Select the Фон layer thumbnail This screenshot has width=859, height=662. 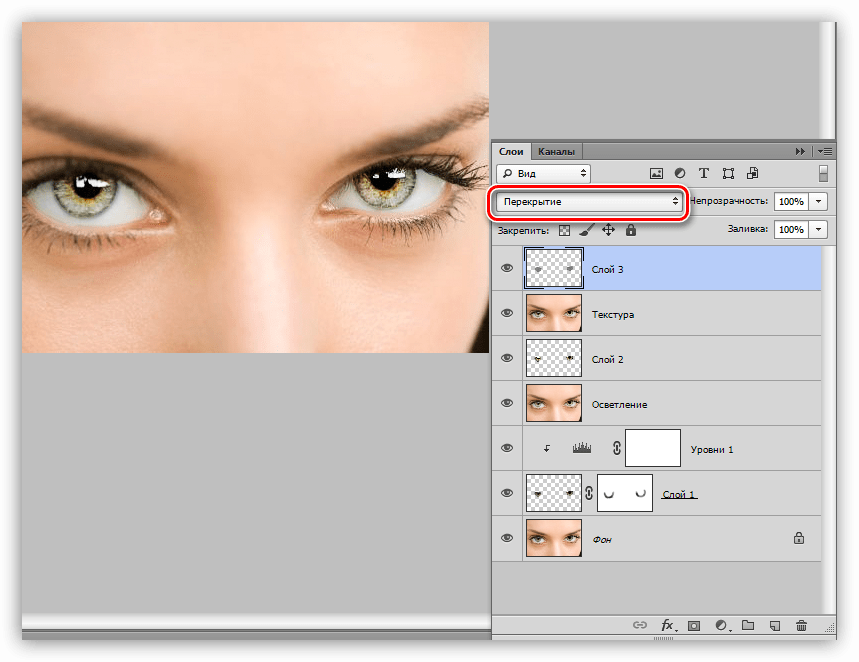(554, 538)
